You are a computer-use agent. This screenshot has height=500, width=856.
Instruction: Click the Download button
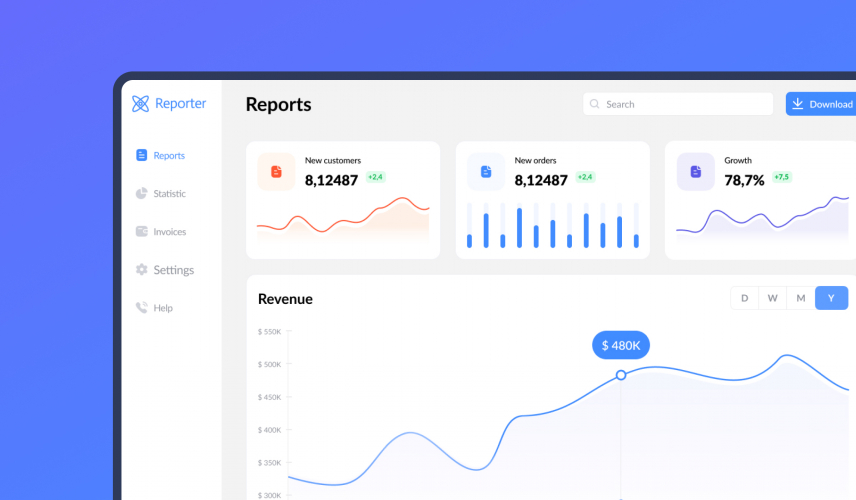coord(821,104)
